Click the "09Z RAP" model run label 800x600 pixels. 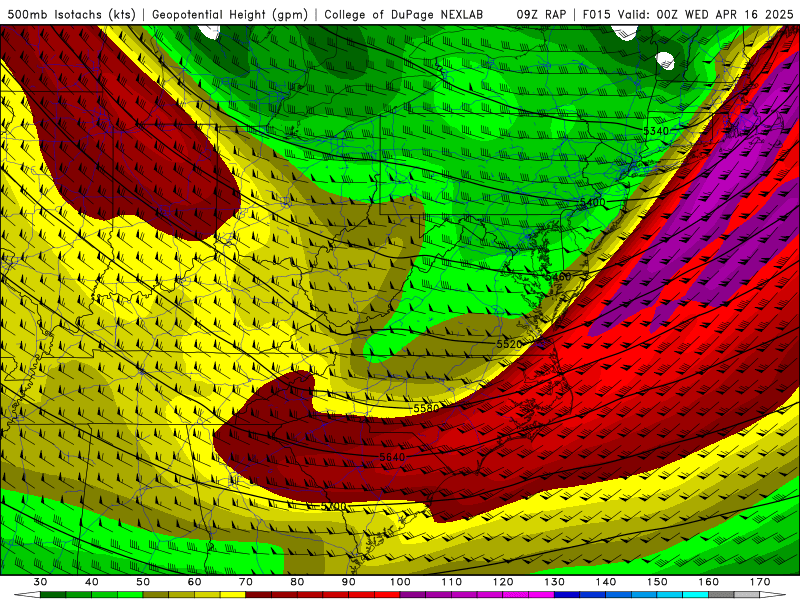tap(541, 14)
